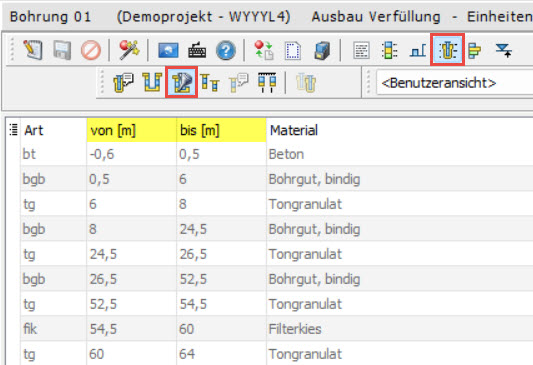Select 'Bohrgut, bindig' in the 26,5–52,5 row
This screenshot has height=365, width=533.
coord(400,279)
